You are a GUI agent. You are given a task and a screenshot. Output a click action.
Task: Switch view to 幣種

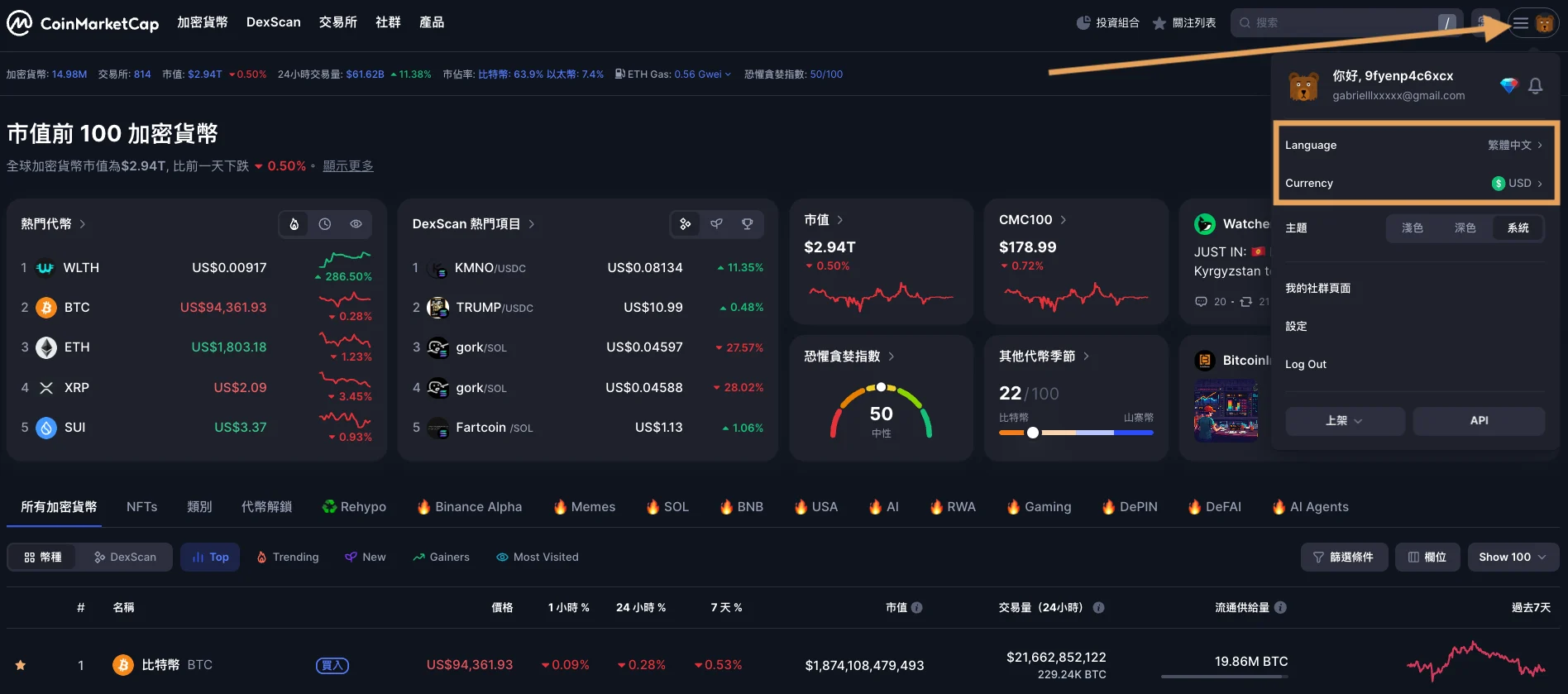(42, 558)
